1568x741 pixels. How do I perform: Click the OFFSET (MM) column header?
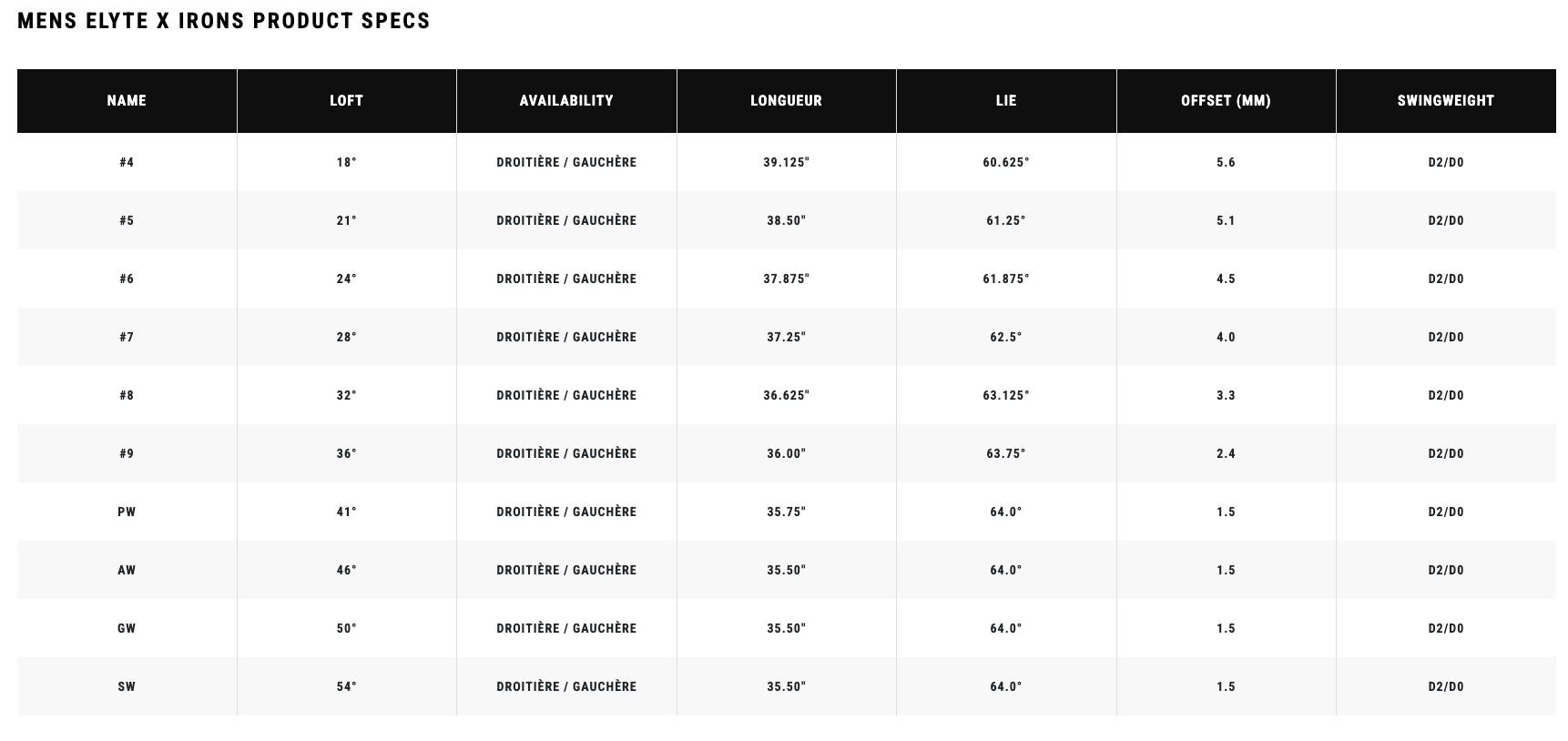tap(1226, 101)
